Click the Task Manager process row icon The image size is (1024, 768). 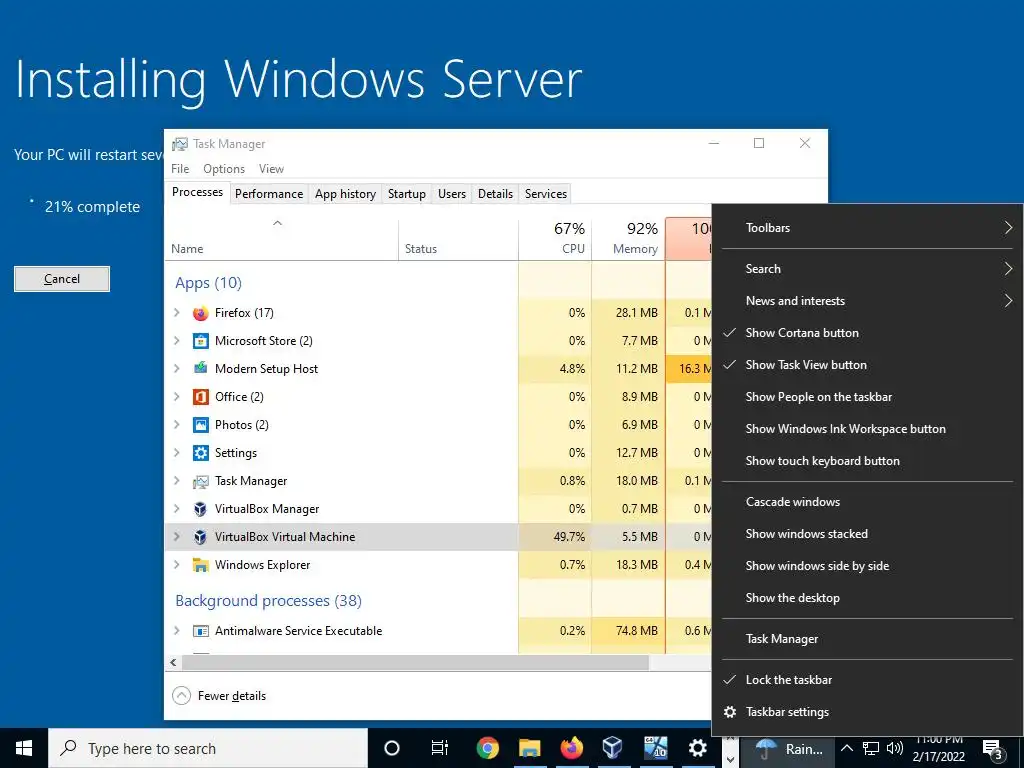(x=200, y=481)
